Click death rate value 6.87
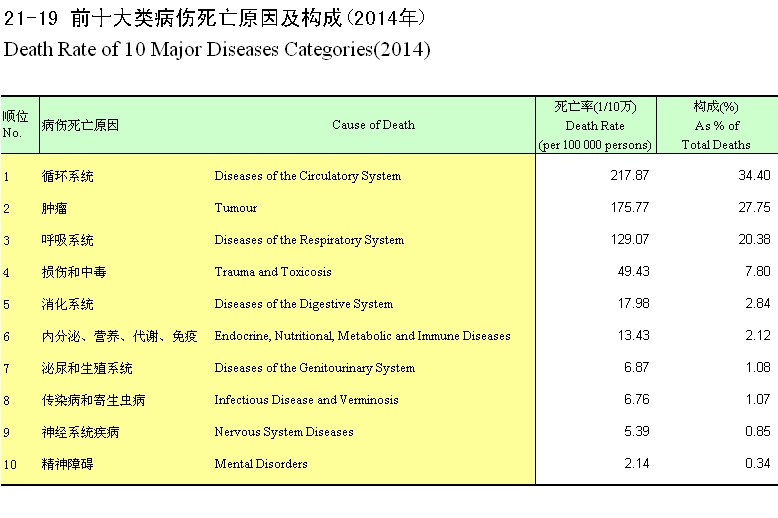 637,368
